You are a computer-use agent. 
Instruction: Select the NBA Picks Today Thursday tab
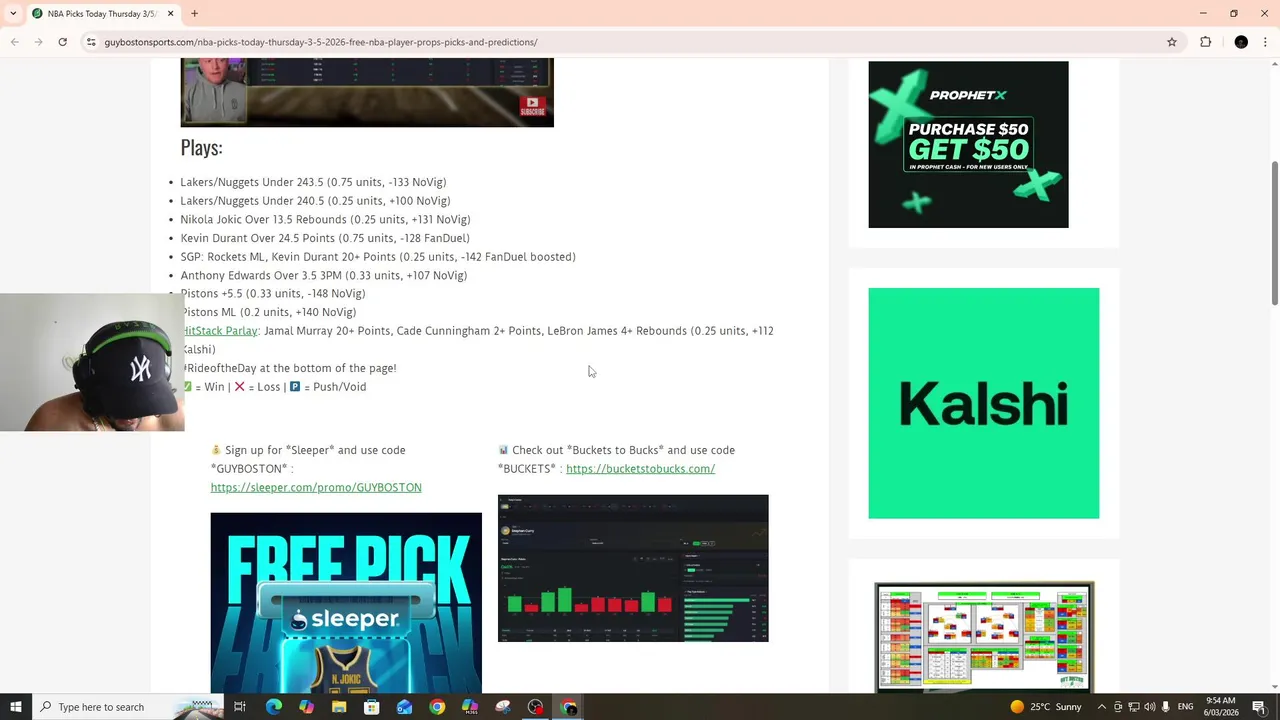point(102,14)
